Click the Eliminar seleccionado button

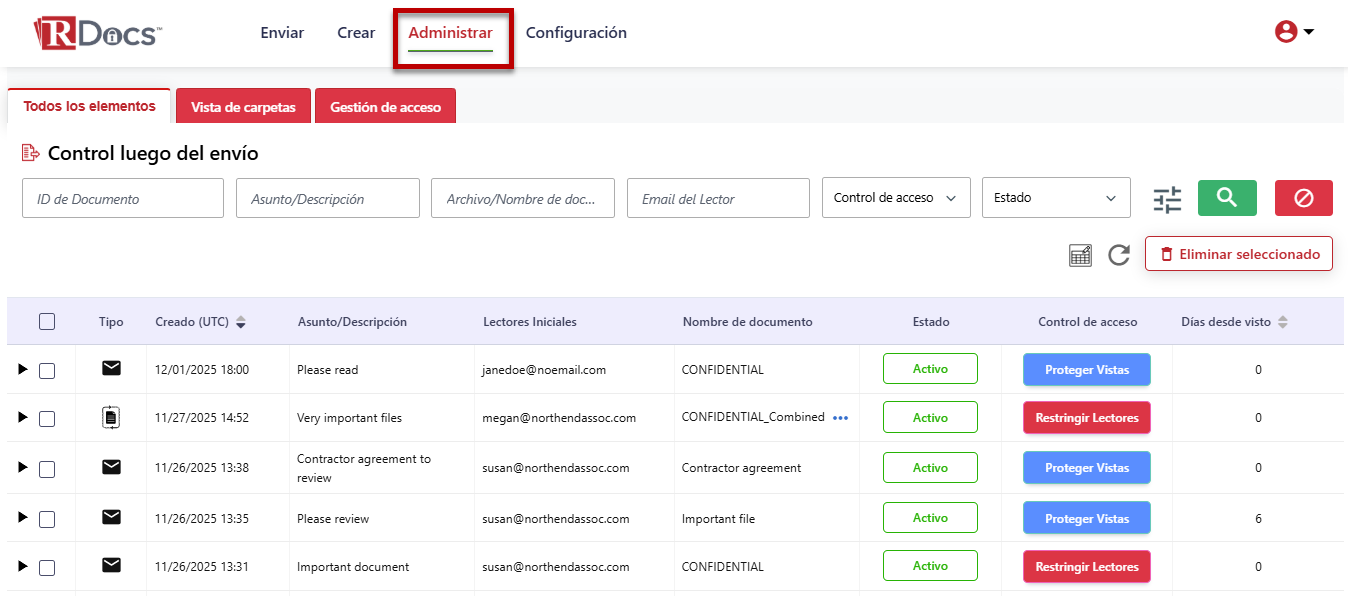[1238, 254]
